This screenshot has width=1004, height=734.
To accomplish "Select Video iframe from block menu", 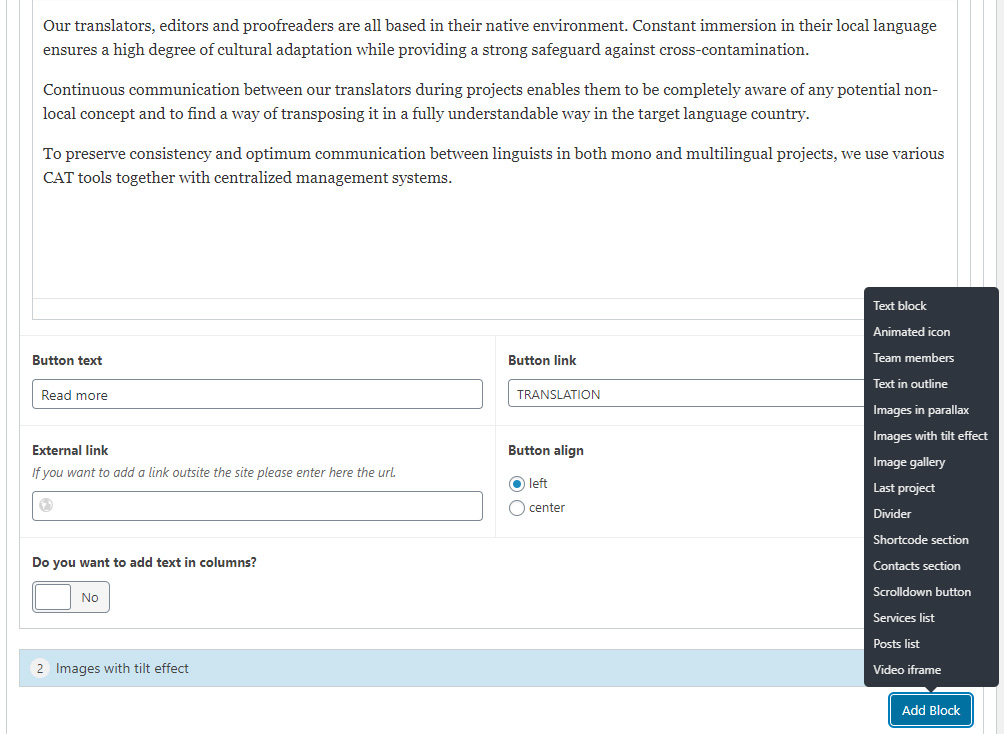I will click(906, 670).
